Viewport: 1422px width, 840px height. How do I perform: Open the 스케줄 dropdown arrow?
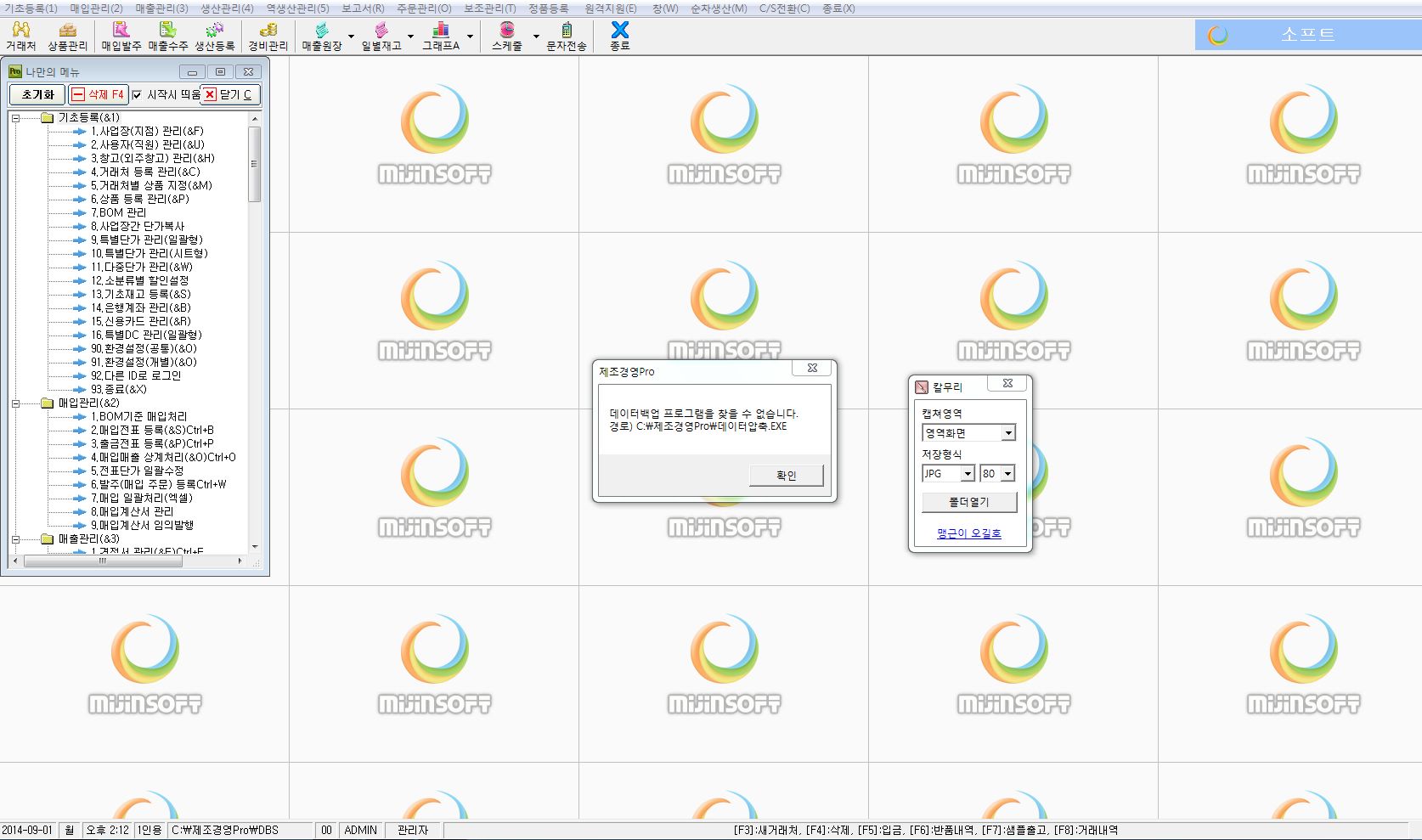[x=536, y=37]
